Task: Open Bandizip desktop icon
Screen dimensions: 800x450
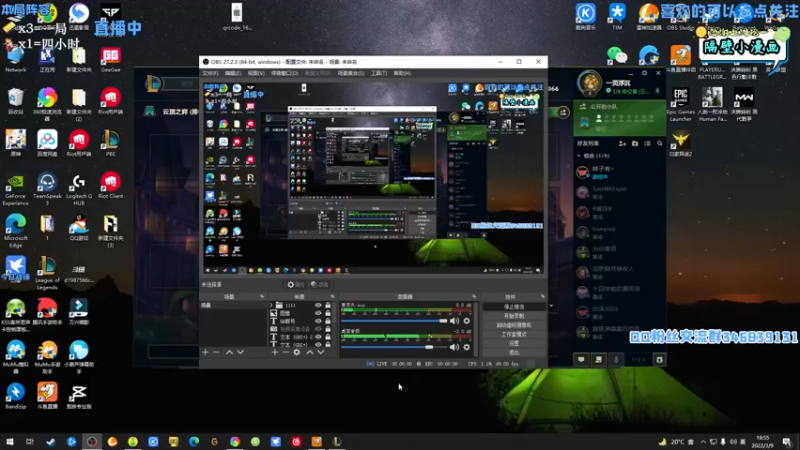Action: click(x=15, y=396)
